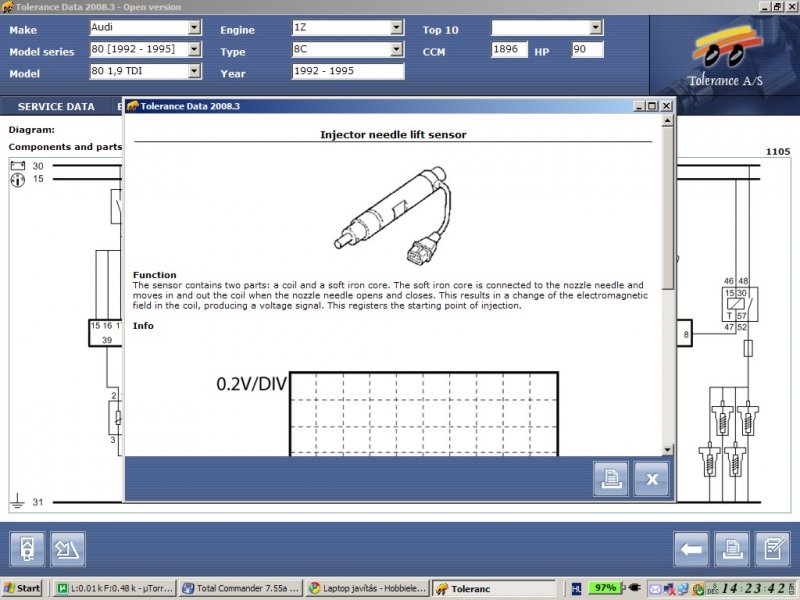Click the Year field 1992 - 1995
The width and height of the screenshot is (800, 600).
[348, 71]
